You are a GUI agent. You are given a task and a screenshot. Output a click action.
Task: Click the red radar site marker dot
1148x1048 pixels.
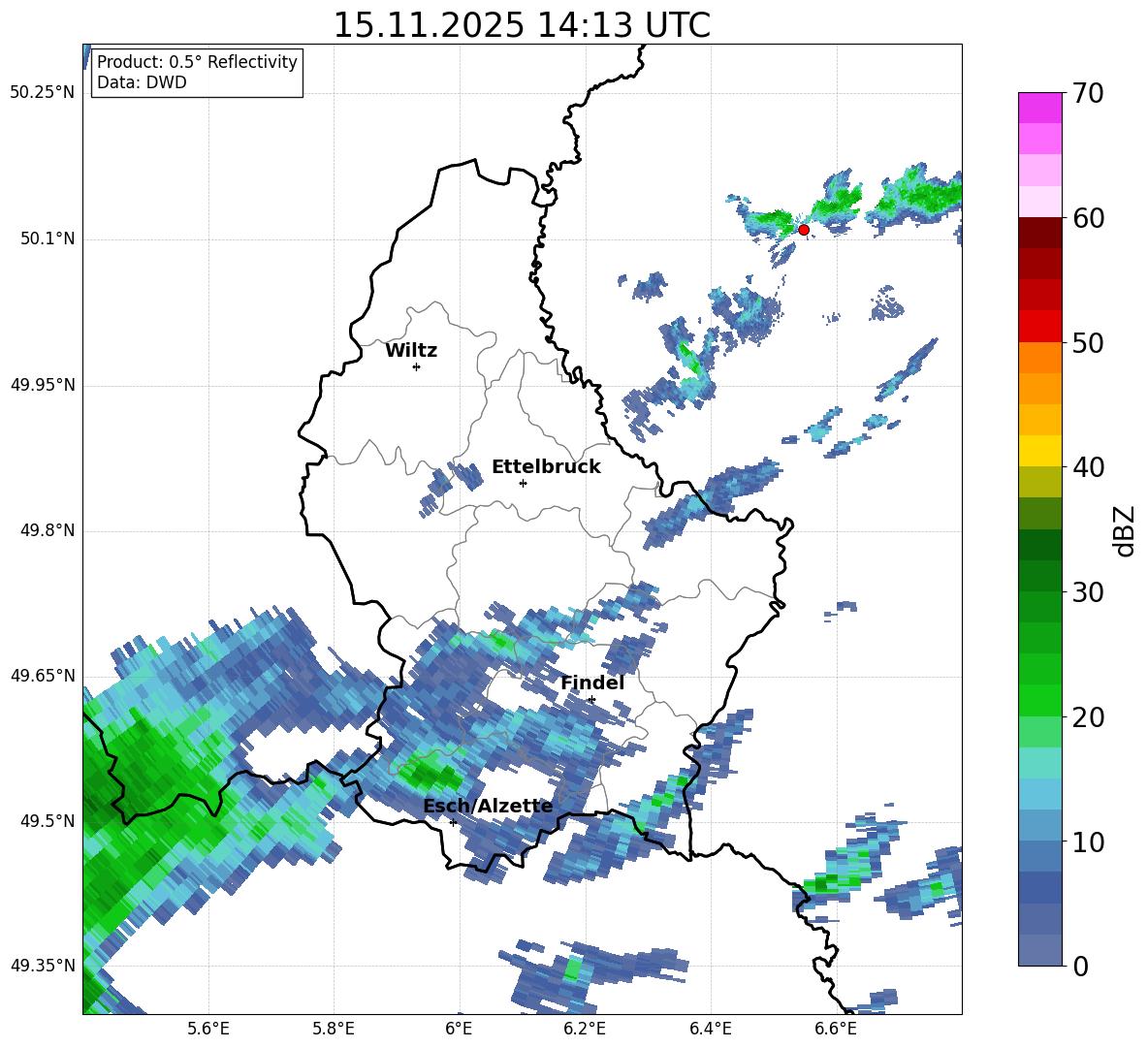coord(803,230)
